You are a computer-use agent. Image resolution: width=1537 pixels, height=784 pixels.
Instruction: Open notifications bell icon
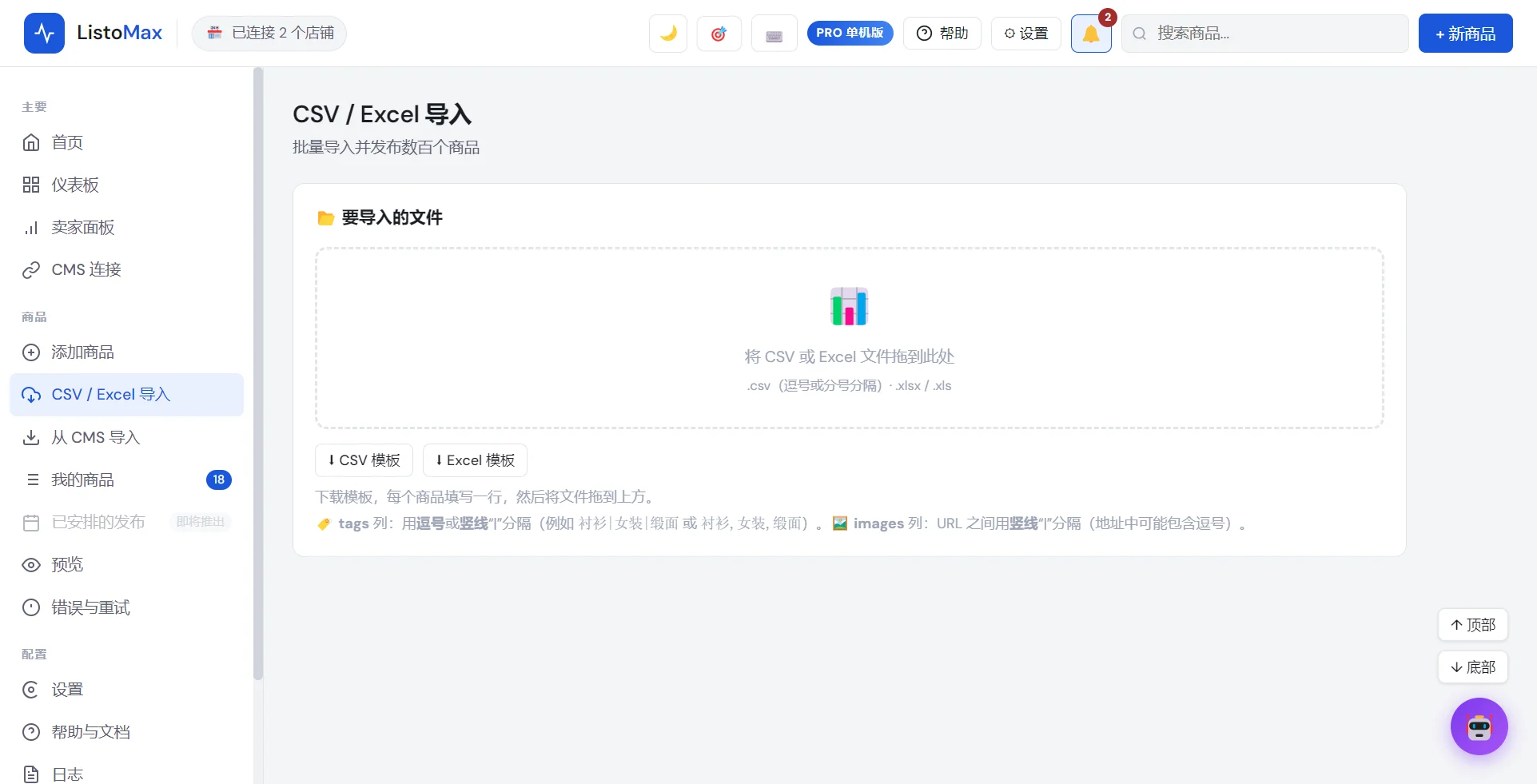pyautogui.click(x=1091, y=34)
